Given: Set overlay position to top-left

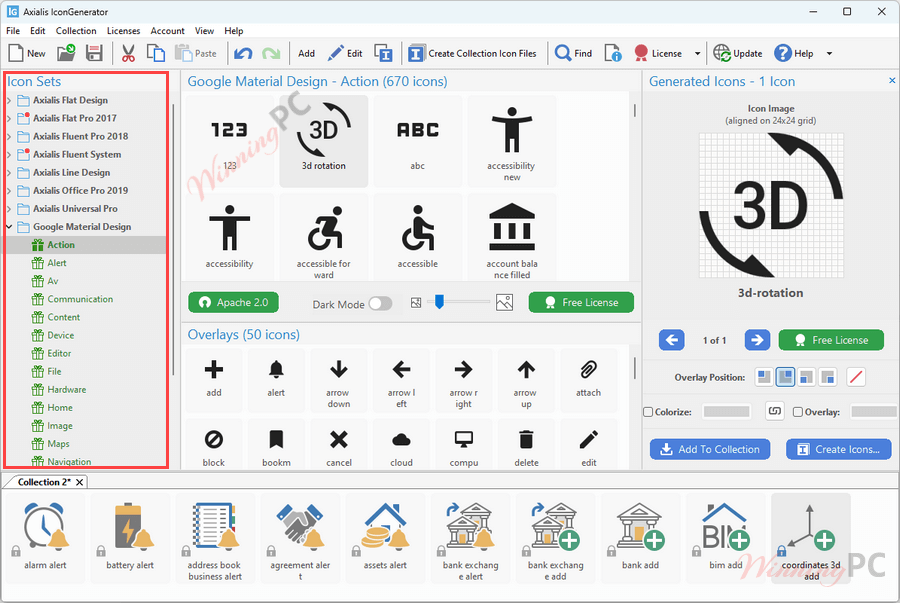Looking at the screenshot, I should (x=764, y=377).
